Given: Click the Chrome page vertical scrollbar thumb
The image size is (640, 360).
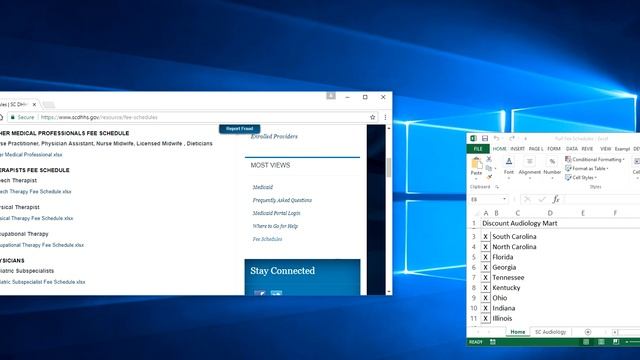Looking at the screenshot, I should point(389,167).
